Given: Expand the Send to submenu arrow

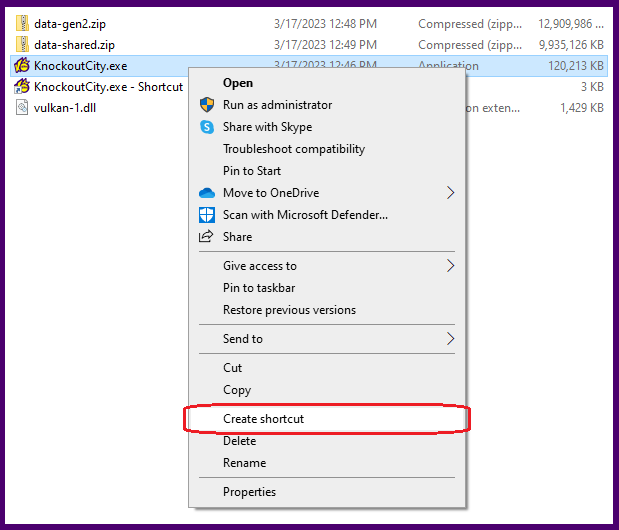Looking at the screenshot, I should coord(450,339).
